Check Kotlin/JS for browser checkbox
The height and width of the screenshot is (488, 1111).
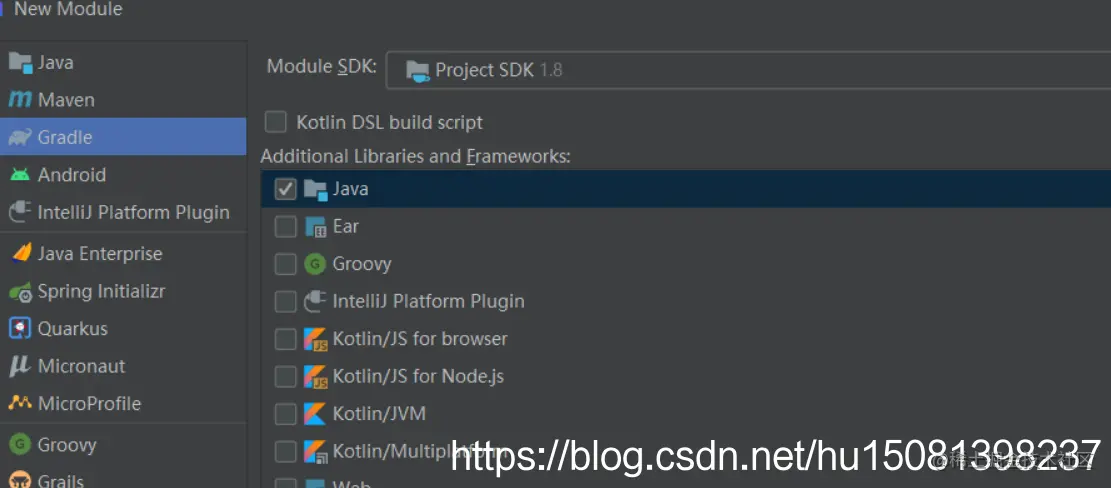pos(286,339)
